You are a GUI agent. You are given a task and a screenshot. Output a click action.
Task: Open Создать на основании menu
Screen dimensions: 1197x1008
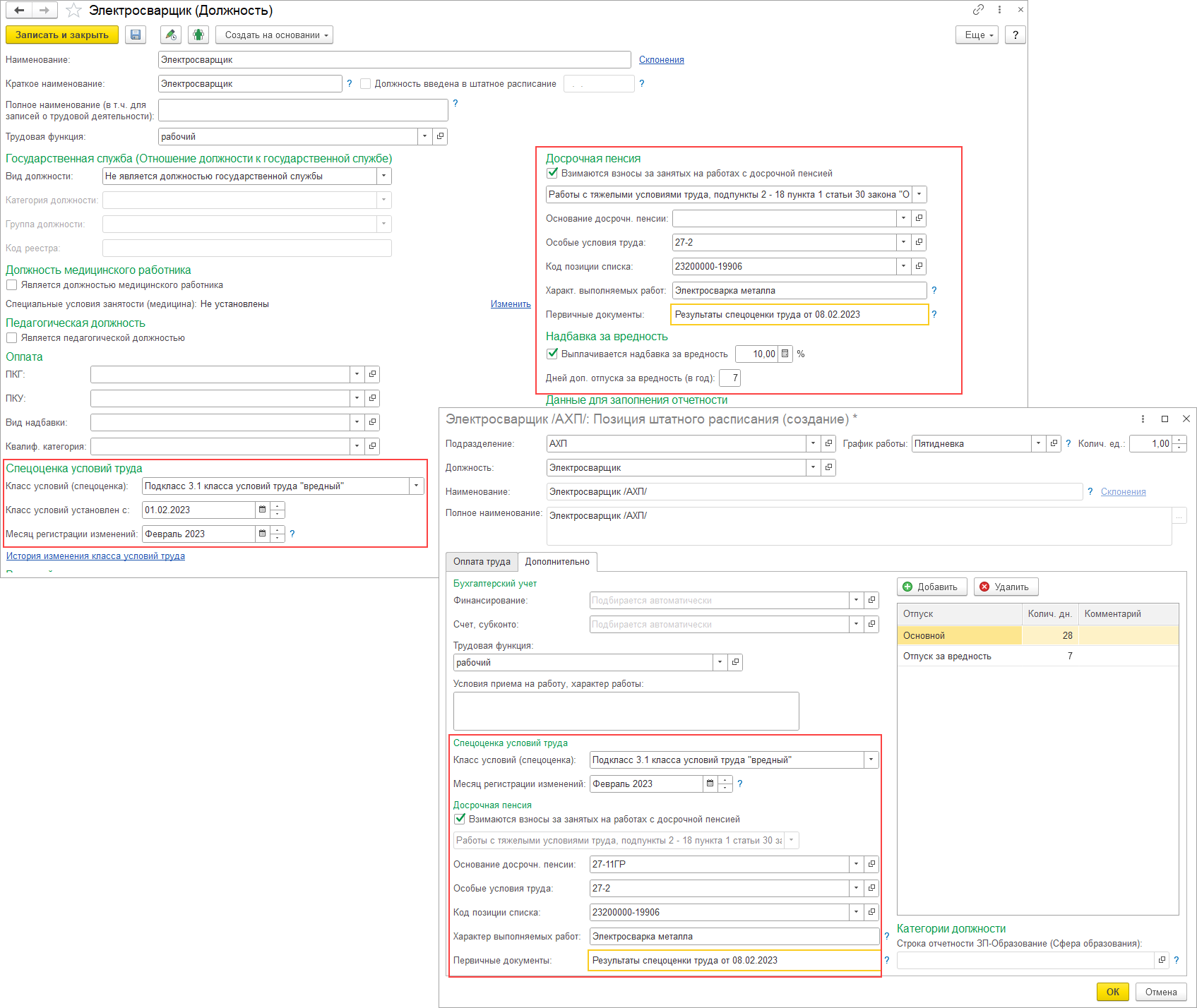[274, 35]
